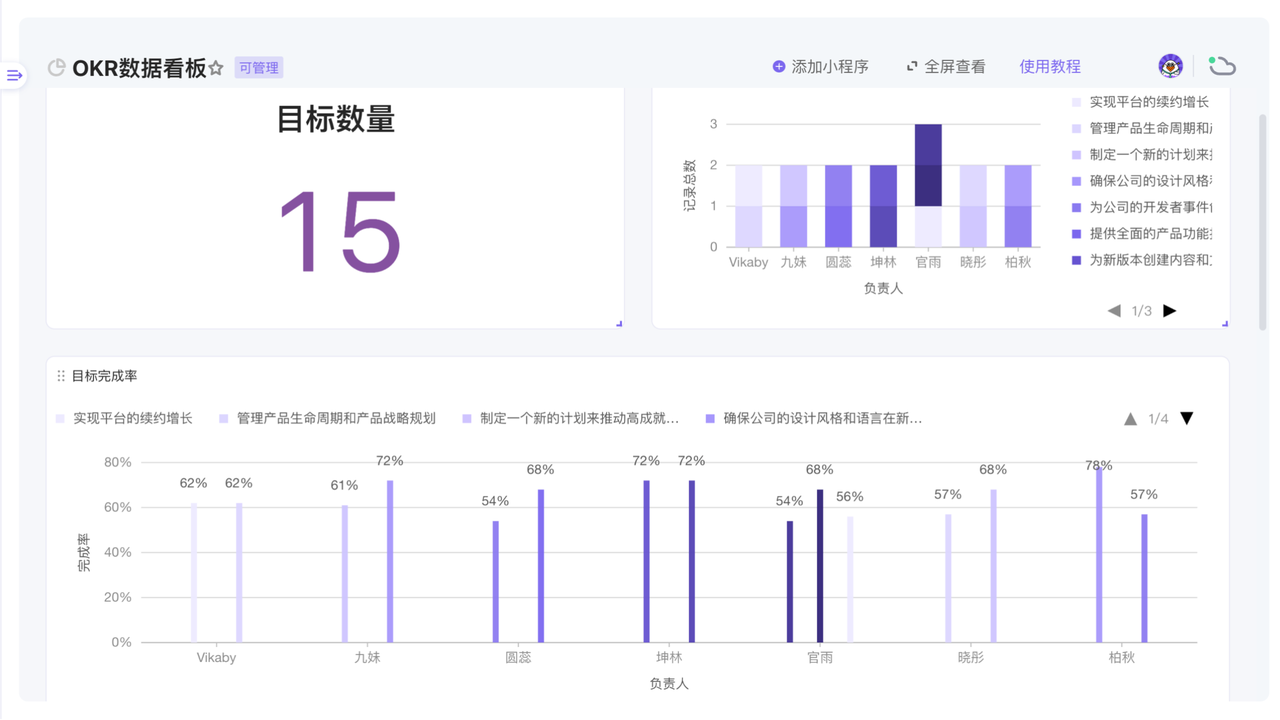Go to next legend page in stacked chart
The height and width of the screenshot is (720, 1280).
pyautogui.click(x=1169, y=311)
